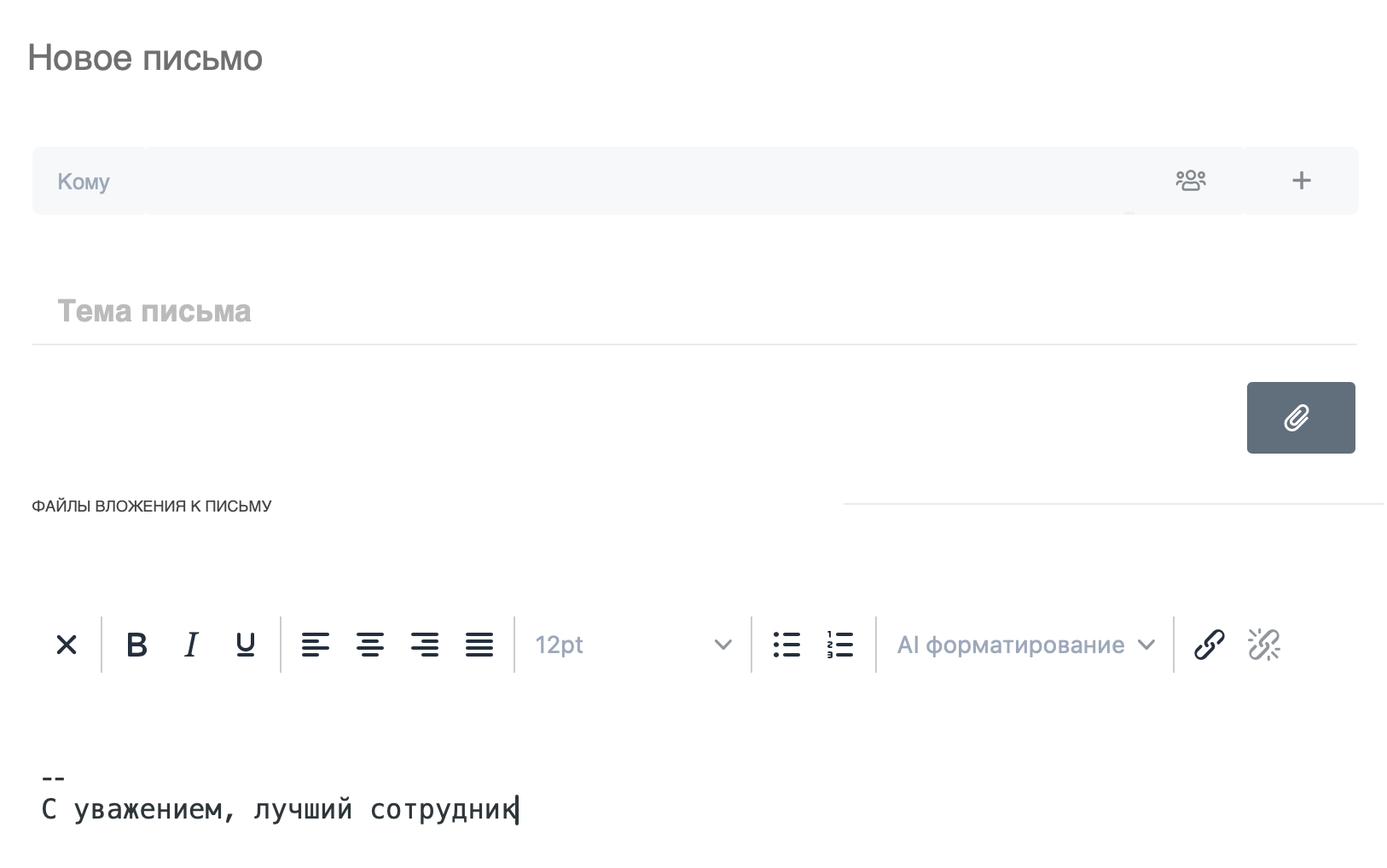Click the Тема письма subject field
Screen dimensions: 1387x868
pos(682,311)
